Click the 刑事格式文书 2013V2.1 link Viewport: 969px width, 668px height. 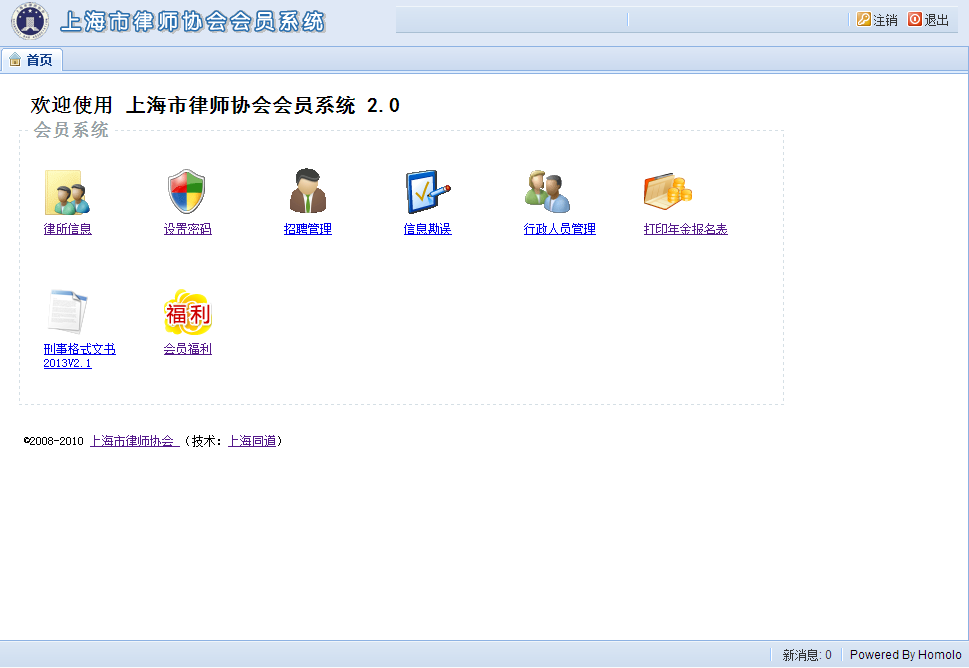(x=79, y=356)
